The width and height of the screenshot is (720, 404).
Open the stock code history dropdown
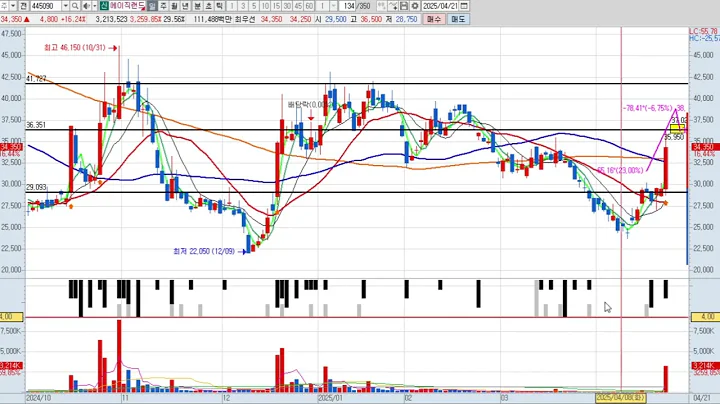(x=65, y=6)
